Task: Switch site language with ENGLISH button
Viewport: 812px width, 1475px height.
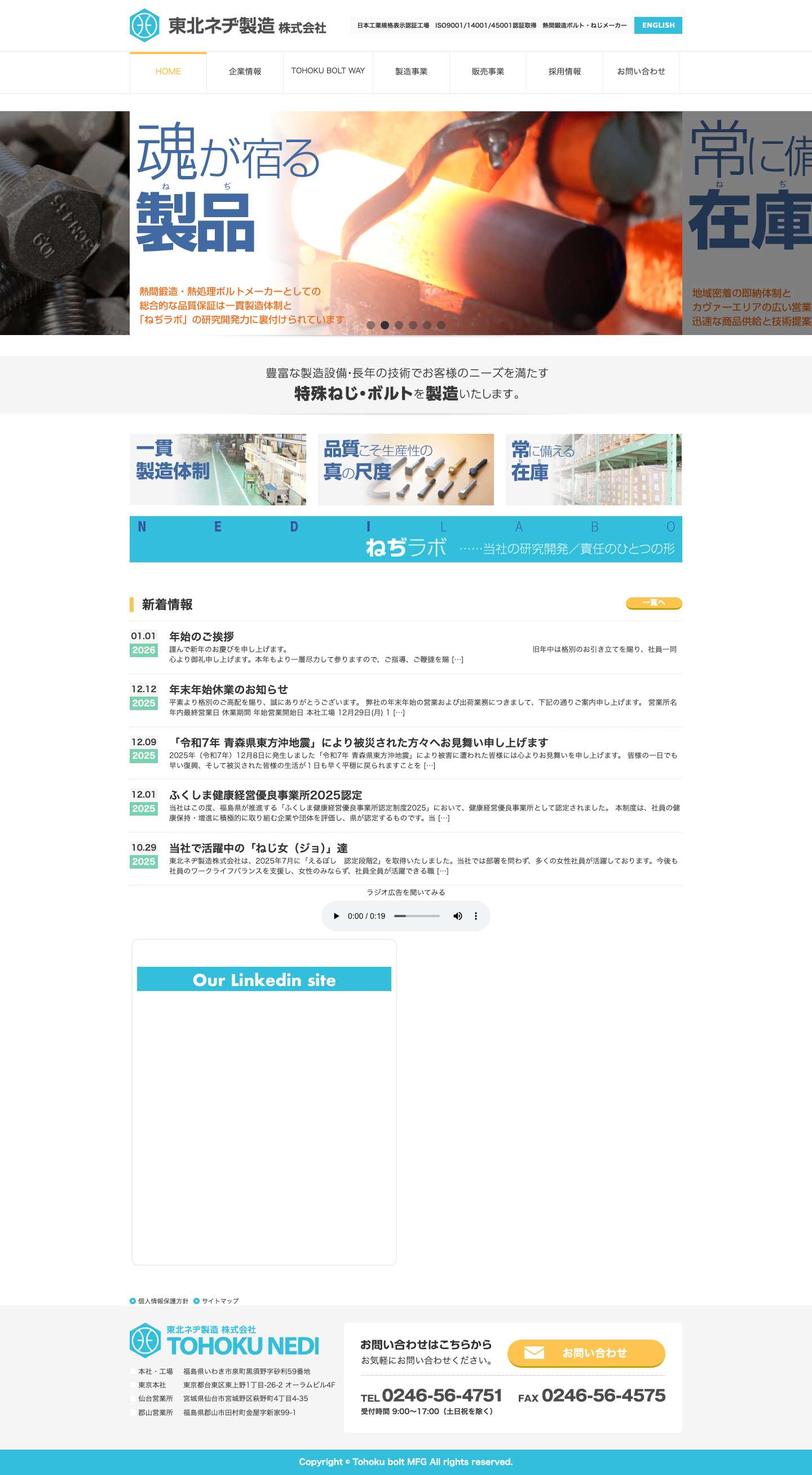Action: coord(657,25)
